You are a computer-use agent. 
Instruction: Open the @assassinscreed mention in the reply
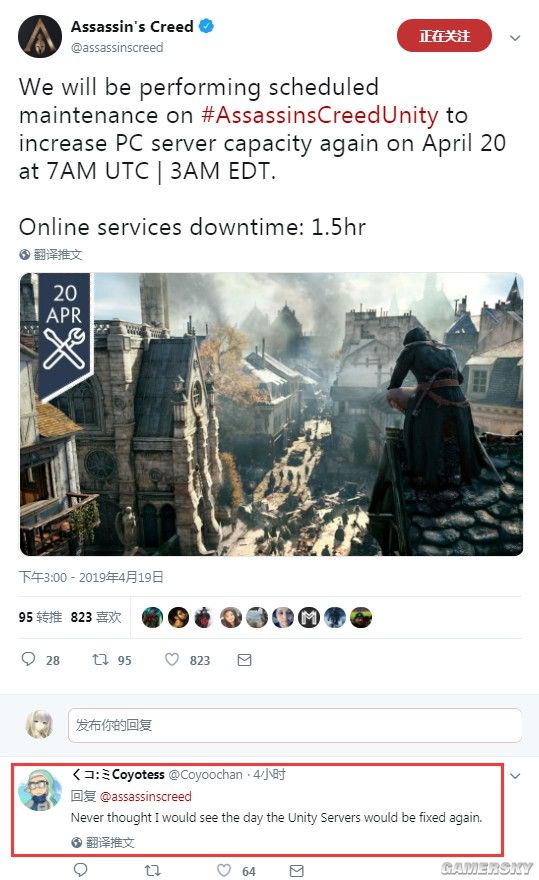[145, 796]
